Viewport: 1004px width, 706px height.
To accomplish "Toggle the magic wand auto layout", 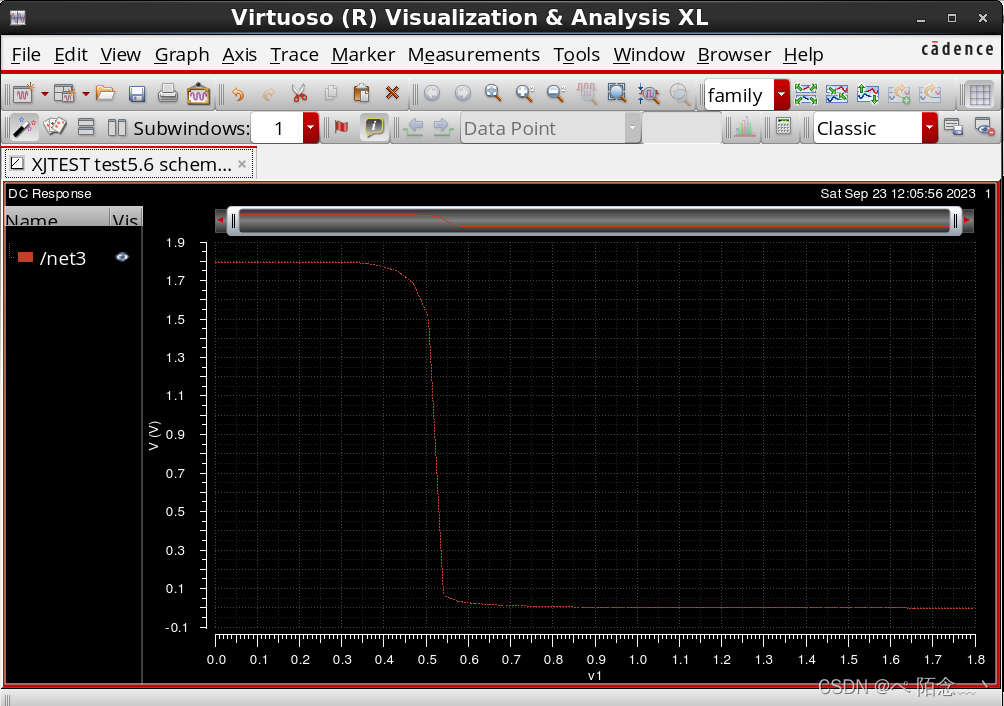I will pyautogui.click(x=24, y=127).
